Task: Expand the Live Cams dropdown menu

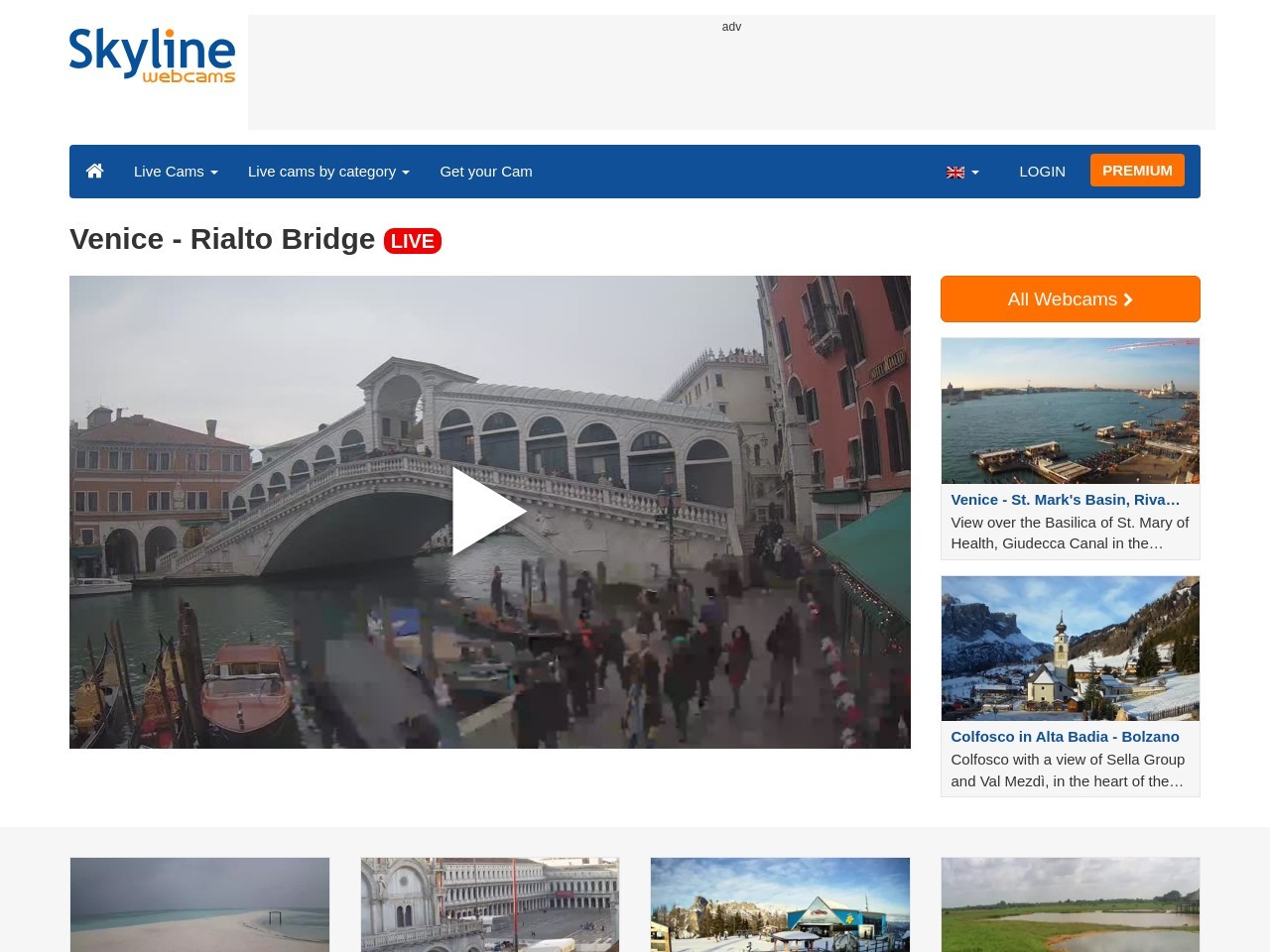Action: 176,172
